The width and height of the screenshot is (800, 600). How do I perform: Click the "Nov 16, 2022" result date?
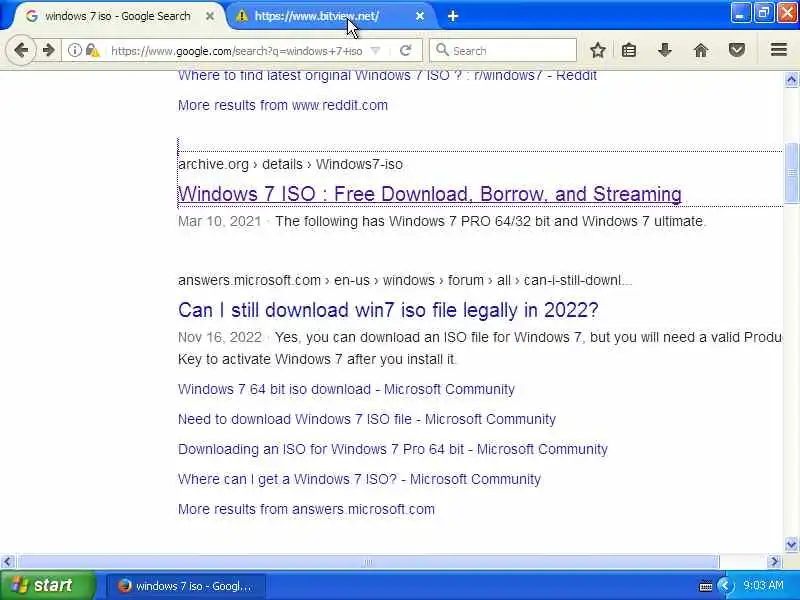pyautogui.click(x=220, y=337)
